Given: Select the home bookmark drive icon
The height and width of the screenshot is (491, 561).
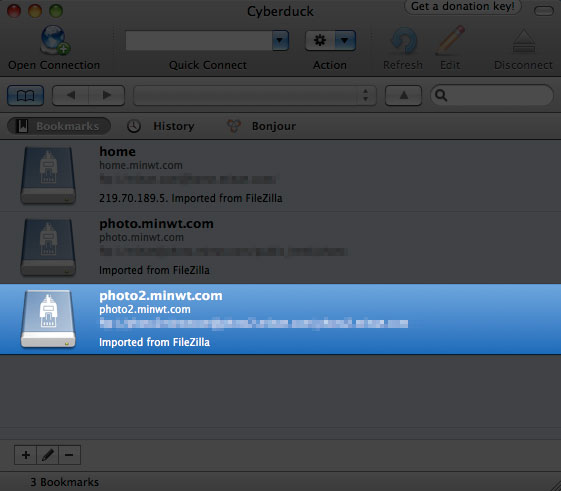Looking at the screenshot, I should click(x=48, y=175).
